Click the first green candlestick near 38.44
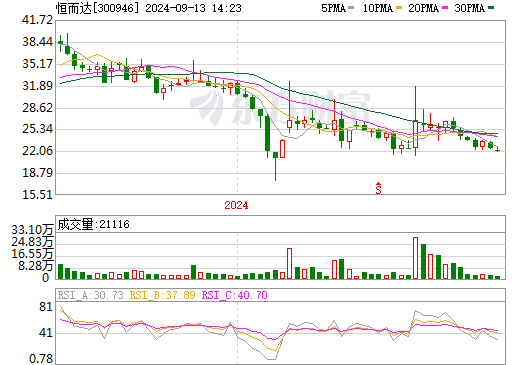This screenshot has height=365, width=520. click(x=60, y=43)
